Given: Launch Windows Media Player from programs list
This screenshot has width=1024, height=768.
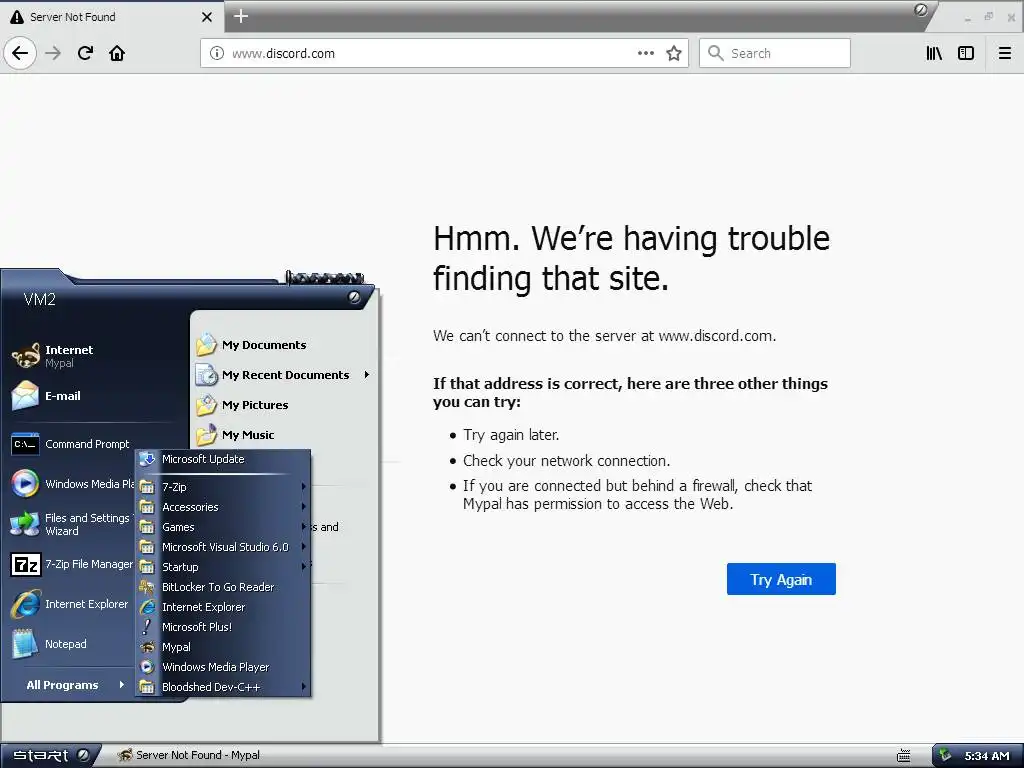Looking at the screenshot, I should [223, 667].
